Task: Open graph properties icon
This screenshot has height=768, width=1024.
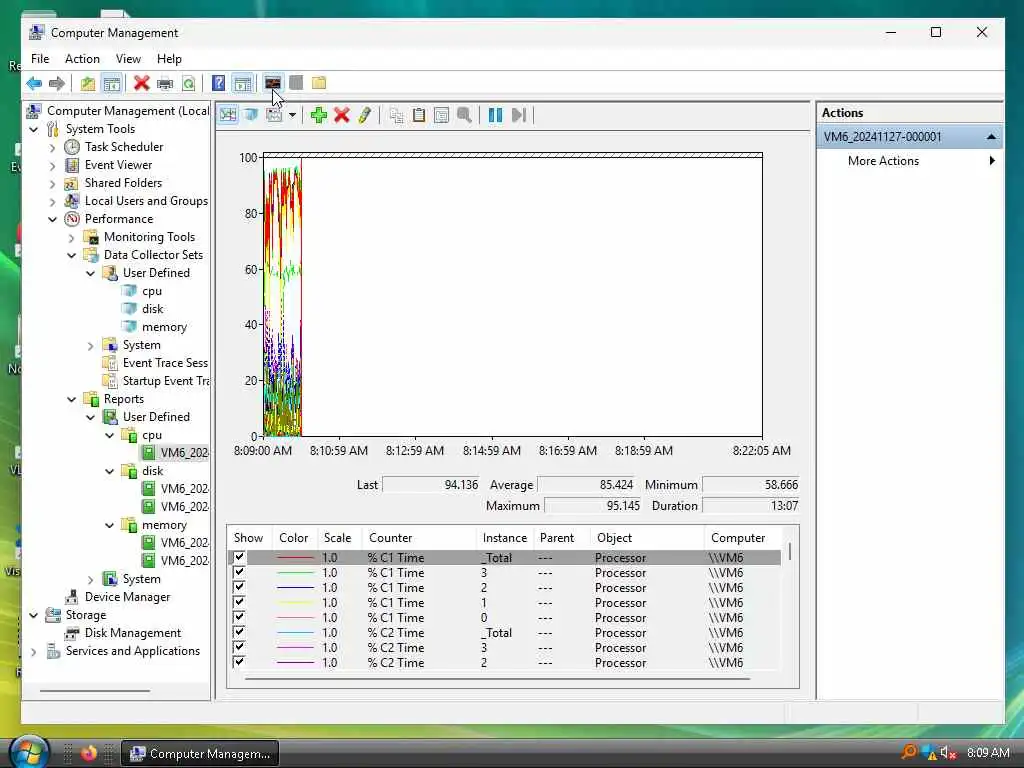Action: [x=441, y=115]
